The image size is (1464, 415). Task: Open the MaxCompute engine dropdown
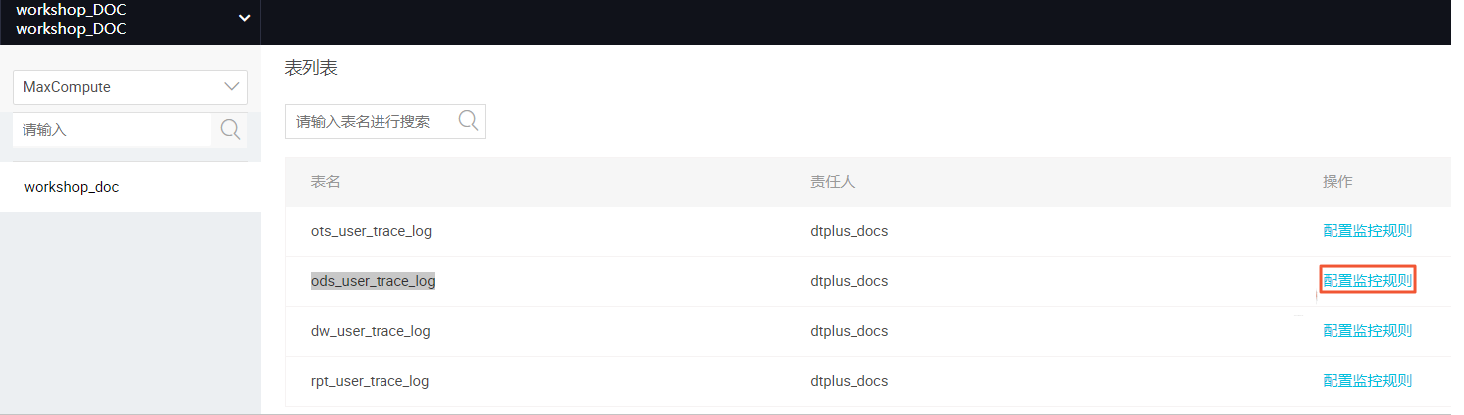[130, 87]
